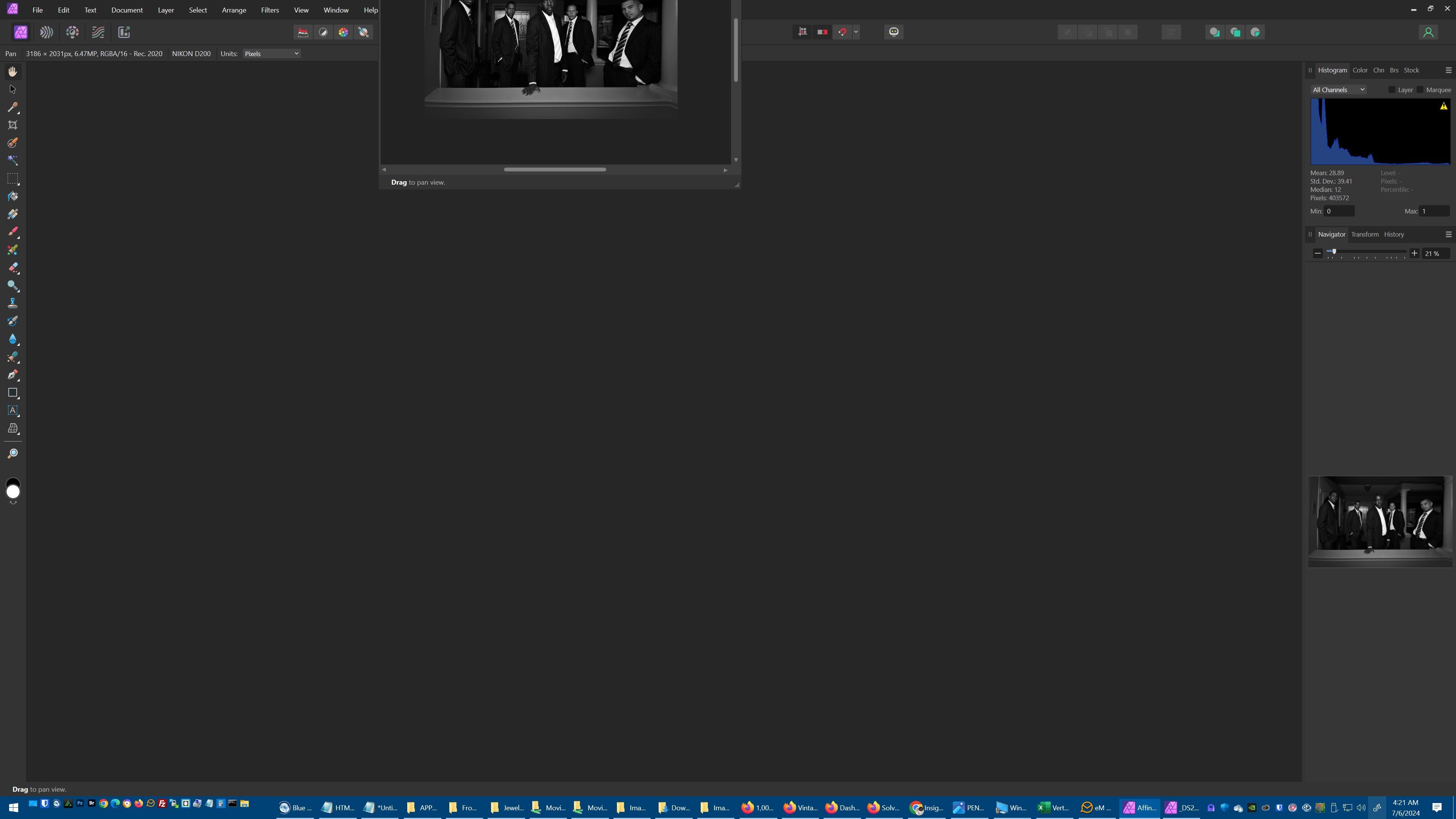Viewport: 1456px width, 819px height.
Task: Open the Affinity Photo persona icon top left
Action: pos(20,32)
